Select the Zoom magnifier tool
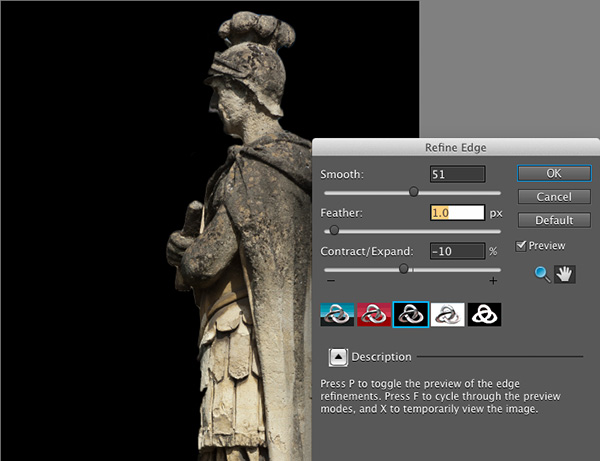Screen dimensions: 600x461 [x=542, y=274]
